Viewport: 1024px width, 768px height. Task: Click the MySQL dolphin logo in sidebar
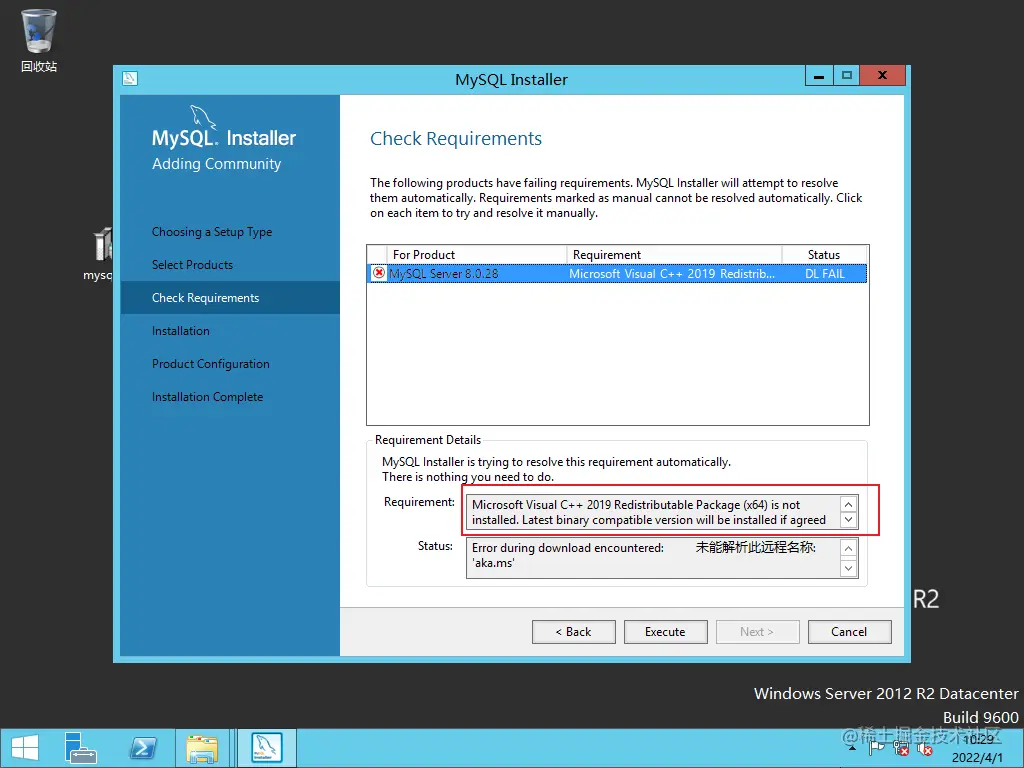pos(202,116)
